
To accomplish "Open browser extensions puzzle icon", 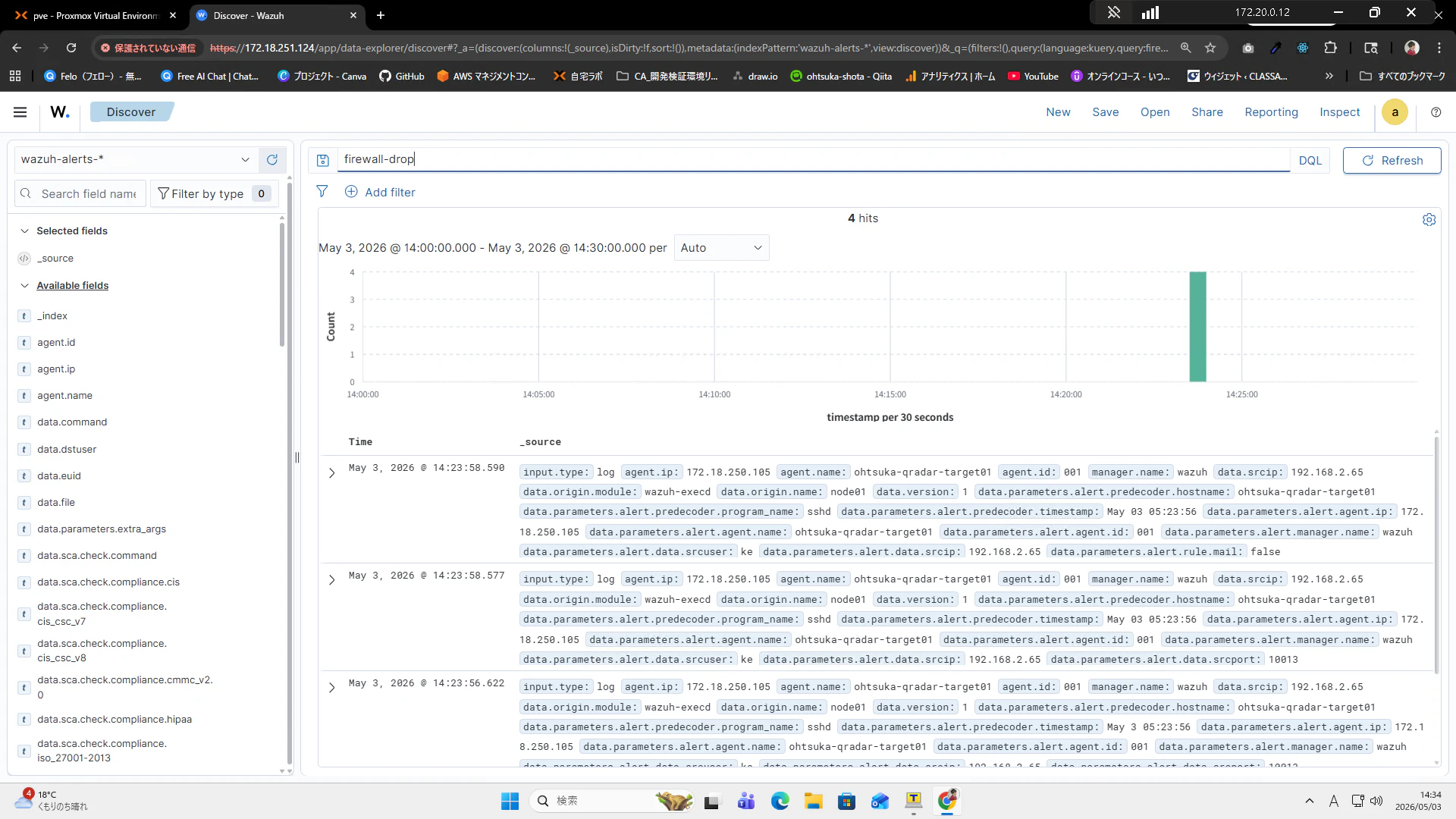I will 1330,48.
